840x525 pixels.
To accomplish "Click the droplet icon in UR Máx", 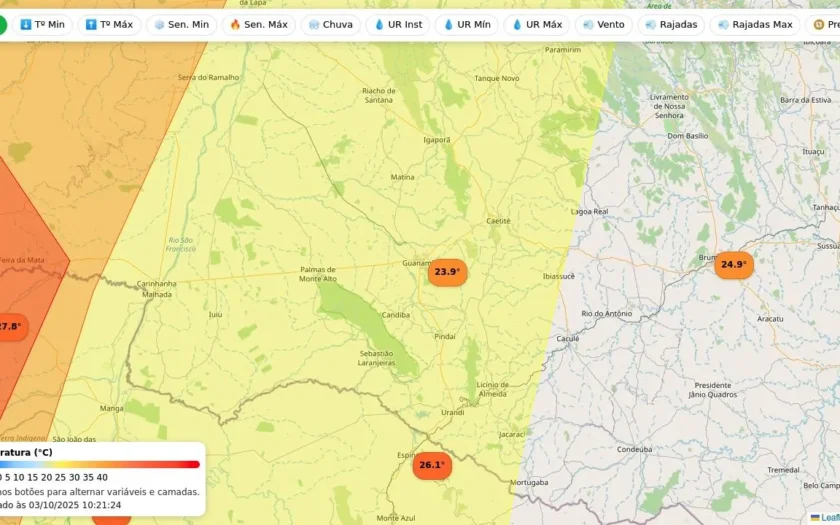I will pos(517,25).
